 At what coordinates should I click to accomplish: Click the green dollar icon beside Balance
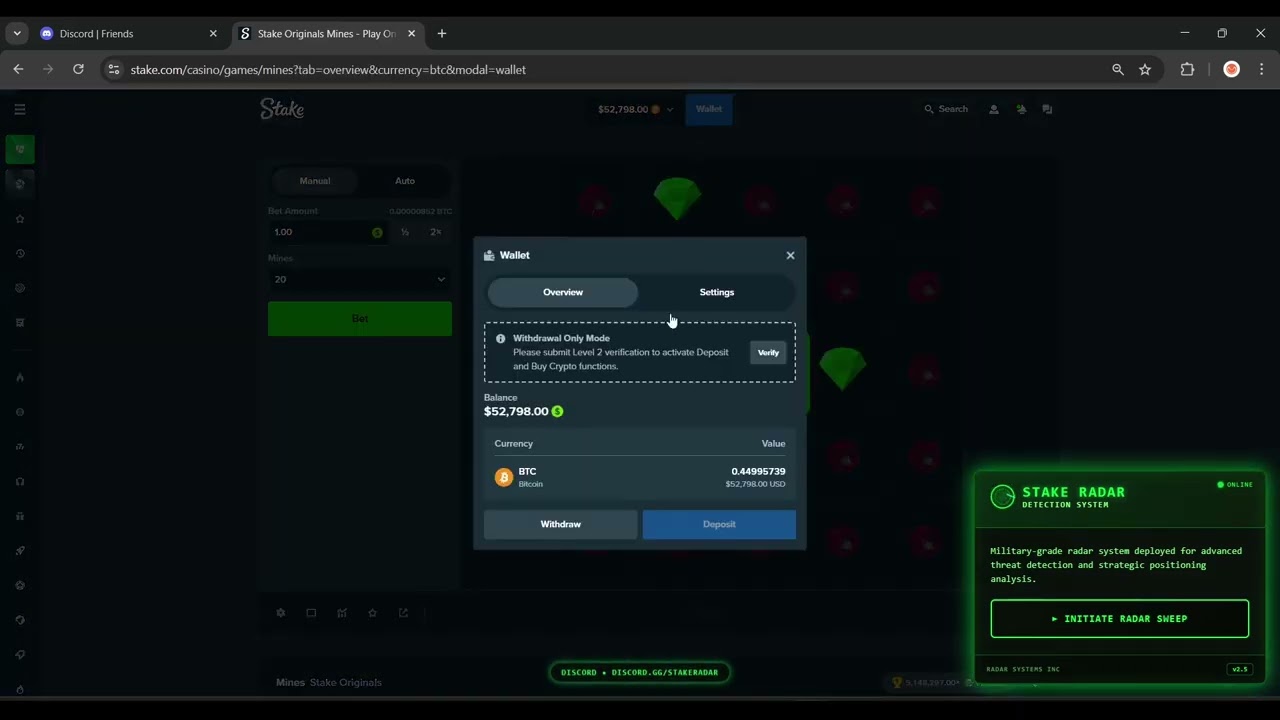(557, 411)
